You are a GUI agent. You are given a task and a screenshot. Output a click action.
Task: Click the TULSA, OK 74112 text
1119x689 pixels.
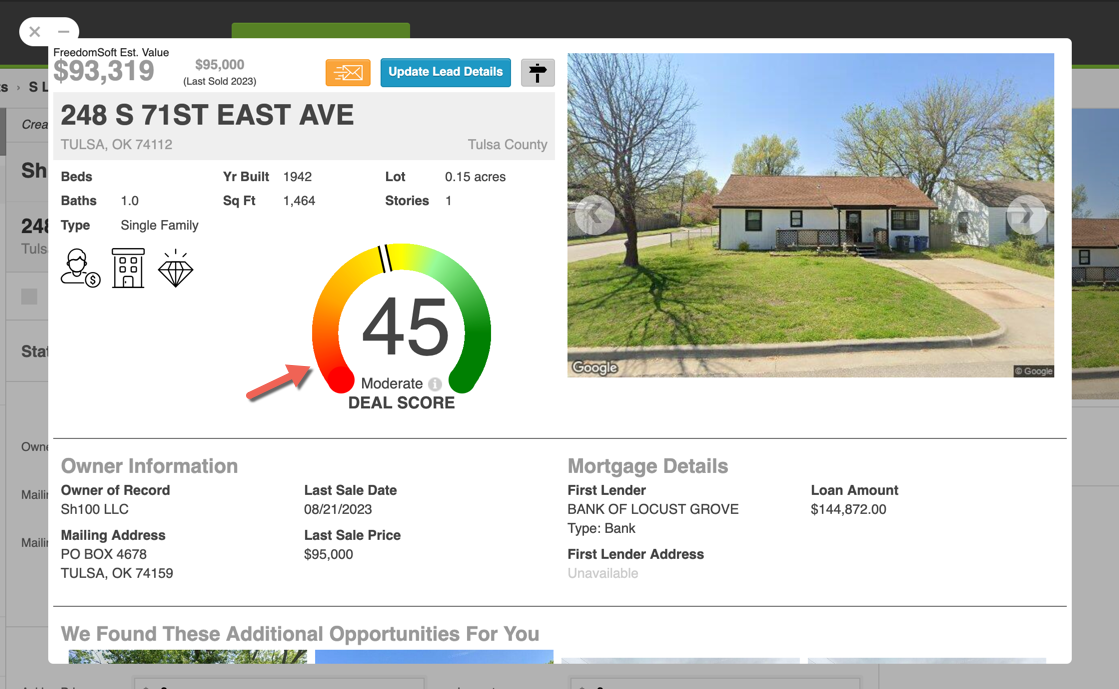pos(116,144)
